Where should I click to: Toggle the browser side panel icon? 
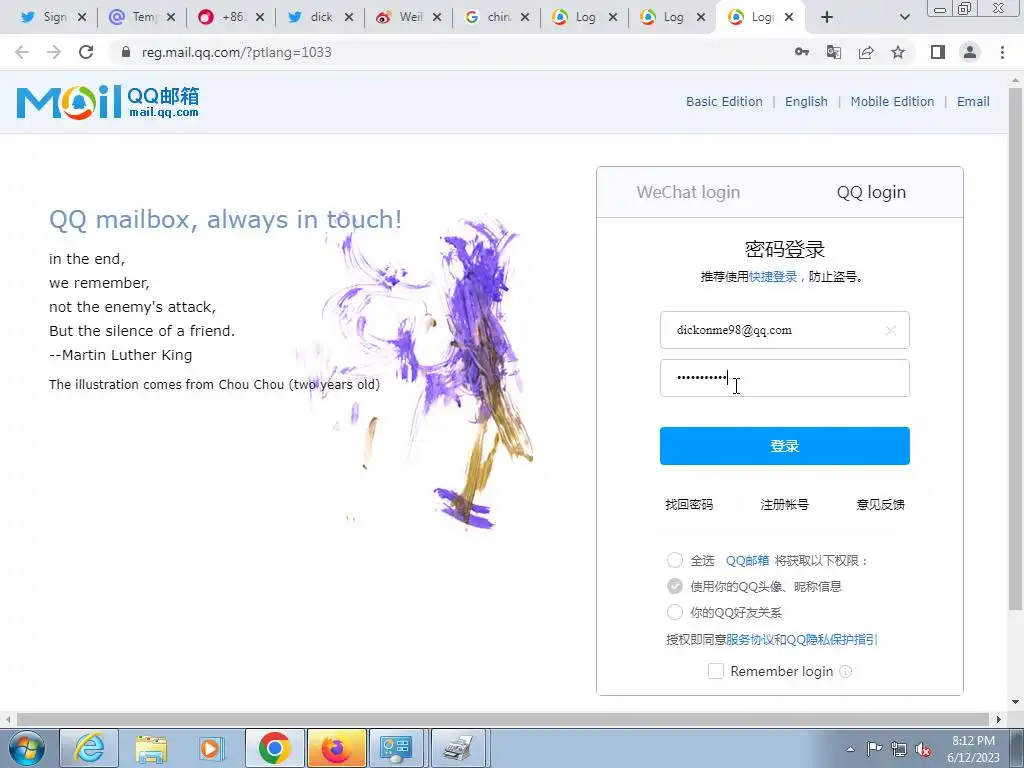click(938, 52)
